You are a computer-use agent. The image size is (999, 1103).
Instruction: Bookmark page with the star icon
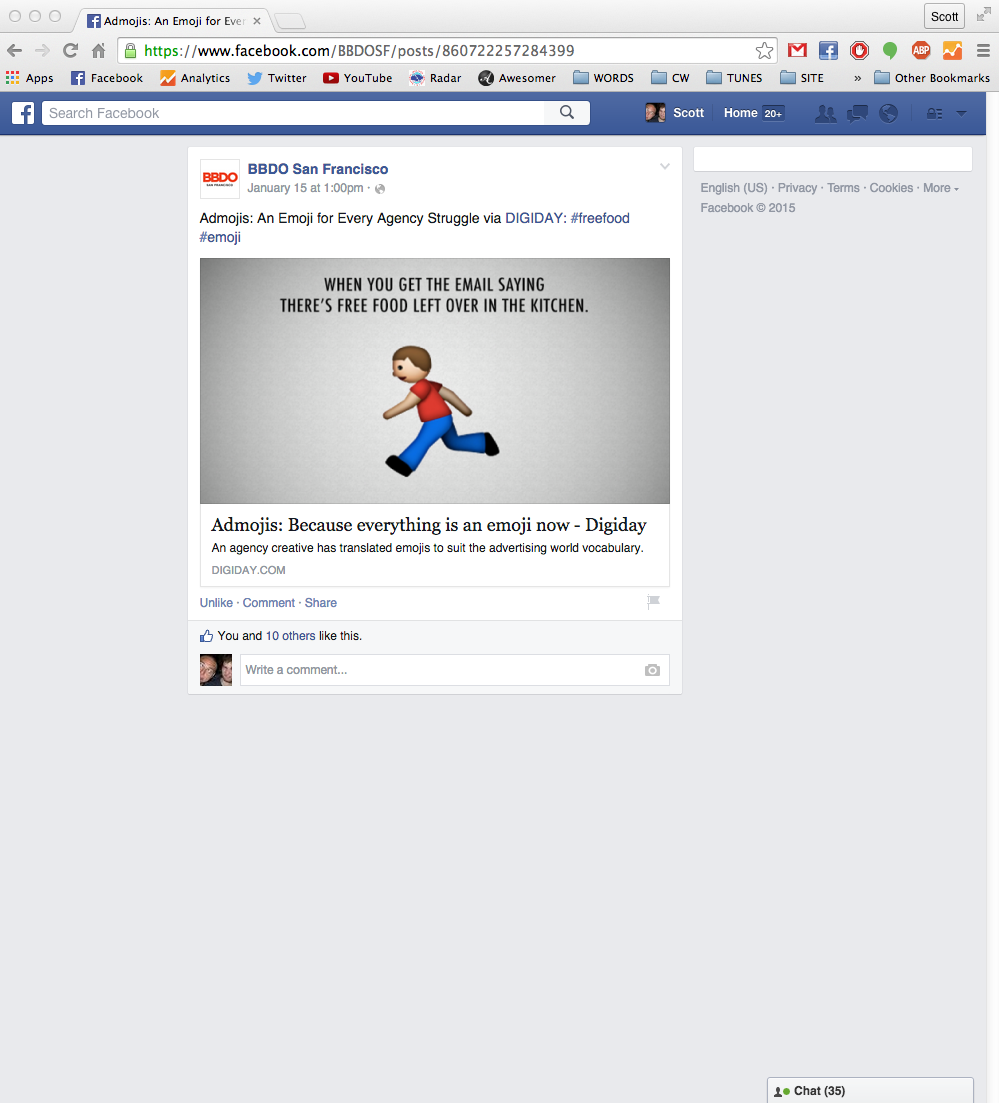(764, 51)
